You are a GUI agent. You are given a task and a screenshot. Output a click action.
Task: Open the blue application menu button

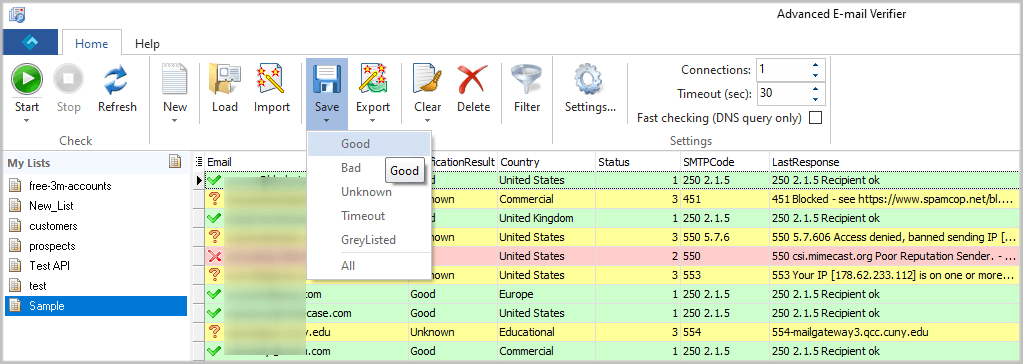pyautogui.click(x=30, y=42)
